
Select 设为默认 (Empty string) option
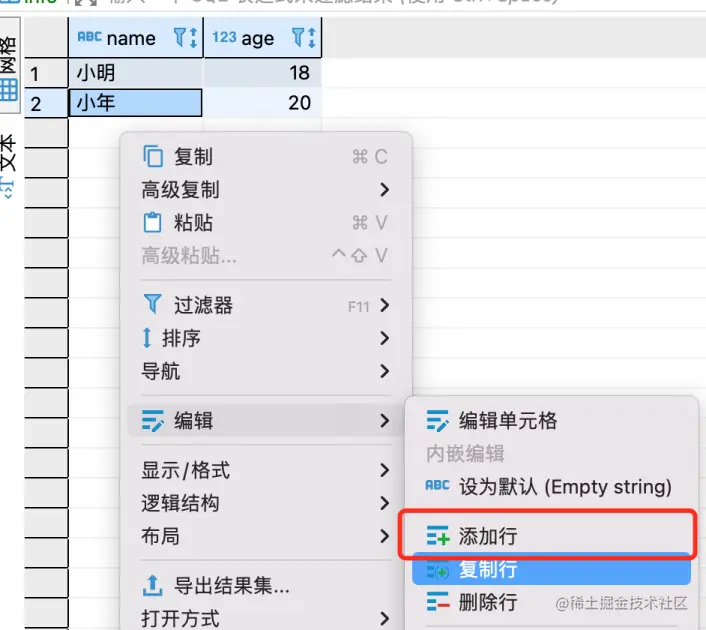(x=552, y=486)
